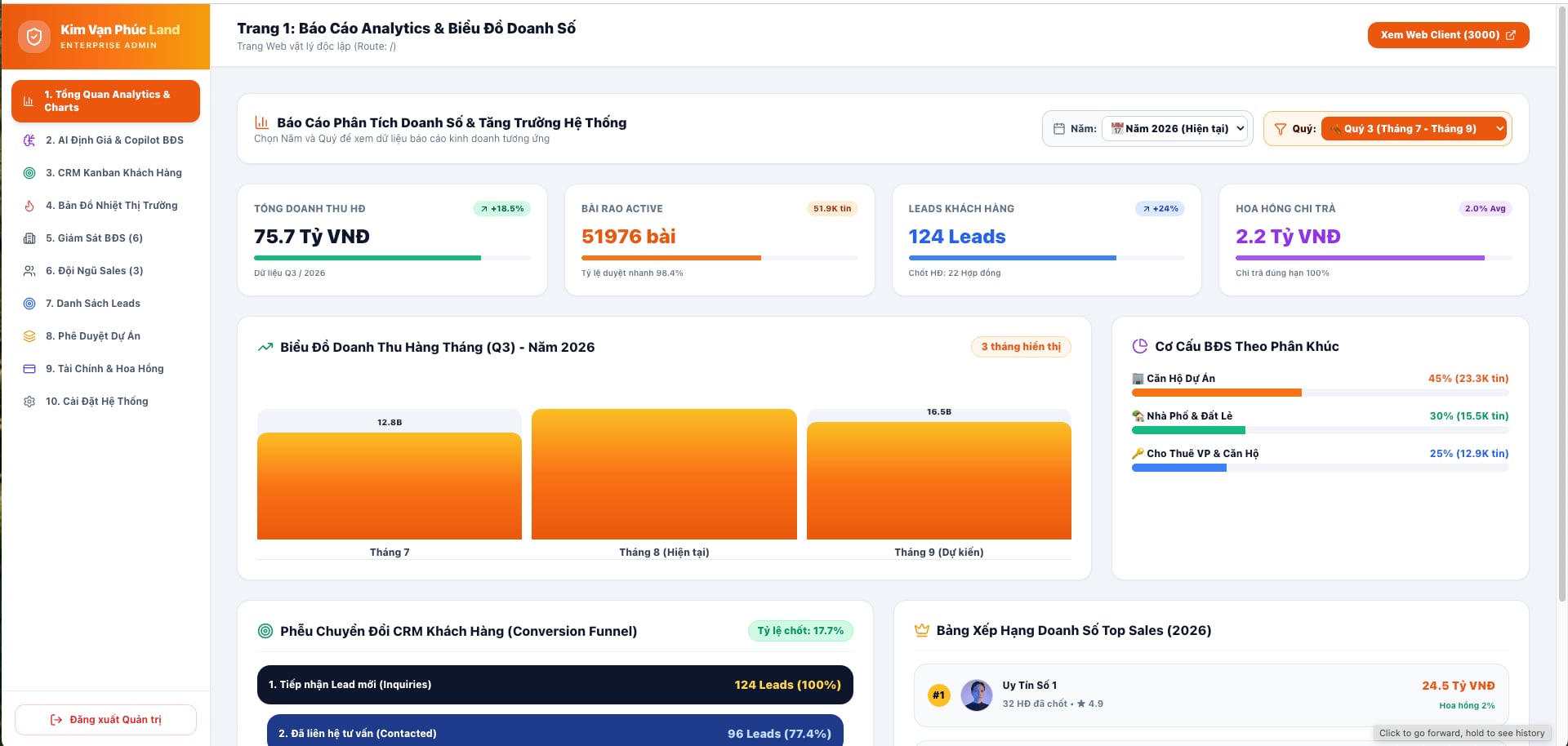This screenshot has width=1568, height=746.
Task: Click the trend line icon beside Biểu Đồ Doanh Thu
Action: point(265,347)
